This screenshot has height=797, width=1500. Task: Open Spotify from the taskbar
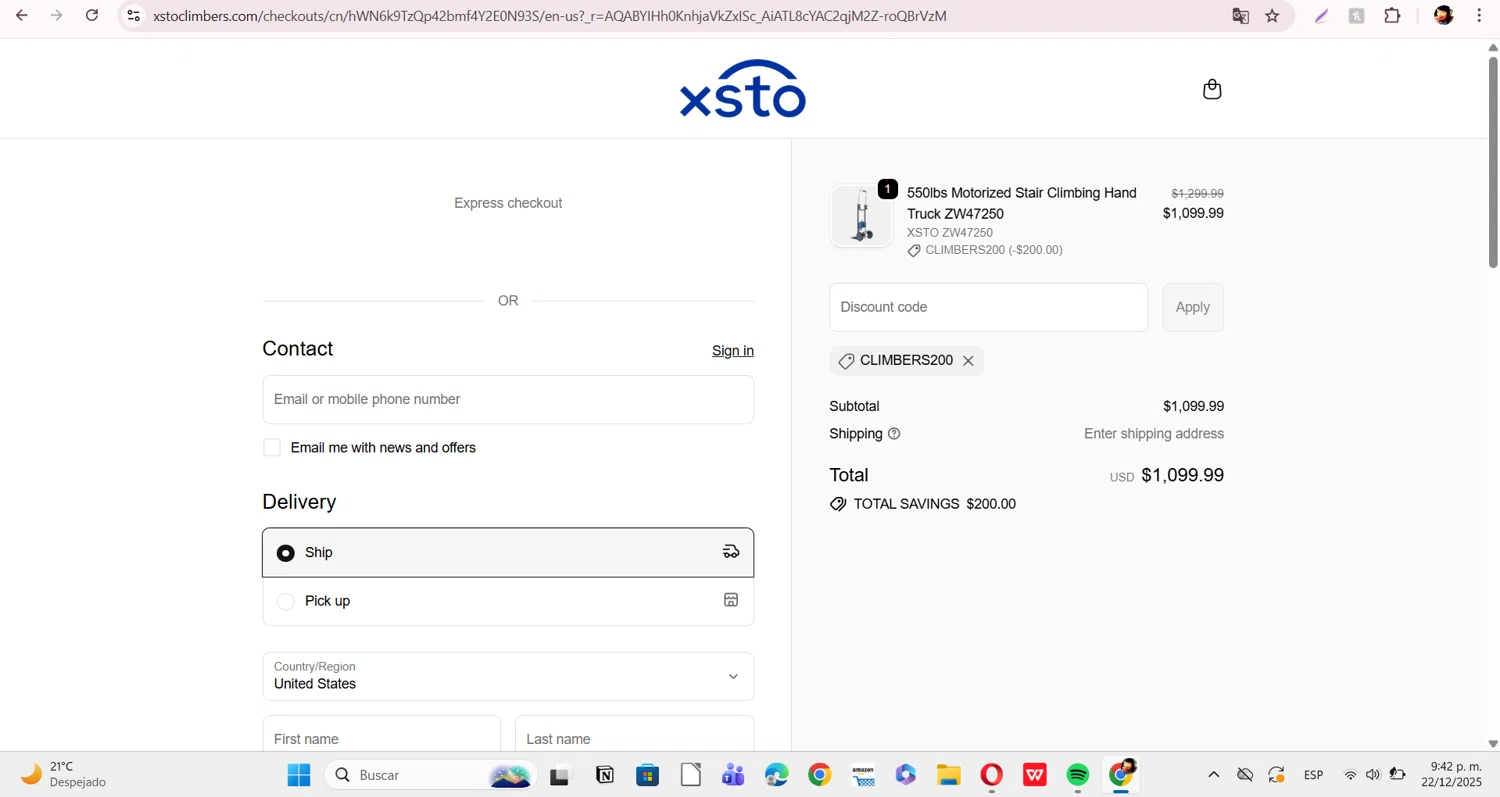point(1078,775)
